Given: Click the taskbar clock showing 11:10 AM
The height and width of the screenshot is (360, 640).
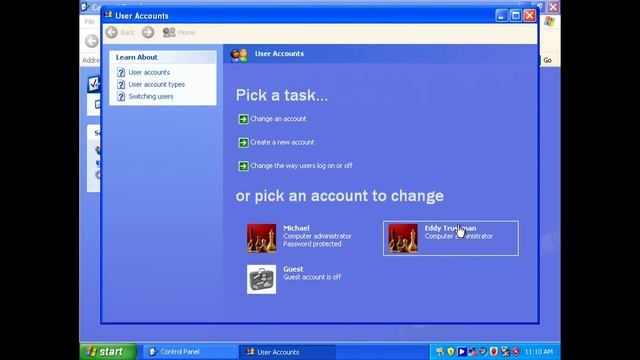Looking at the screenshot, I should 539,351.
